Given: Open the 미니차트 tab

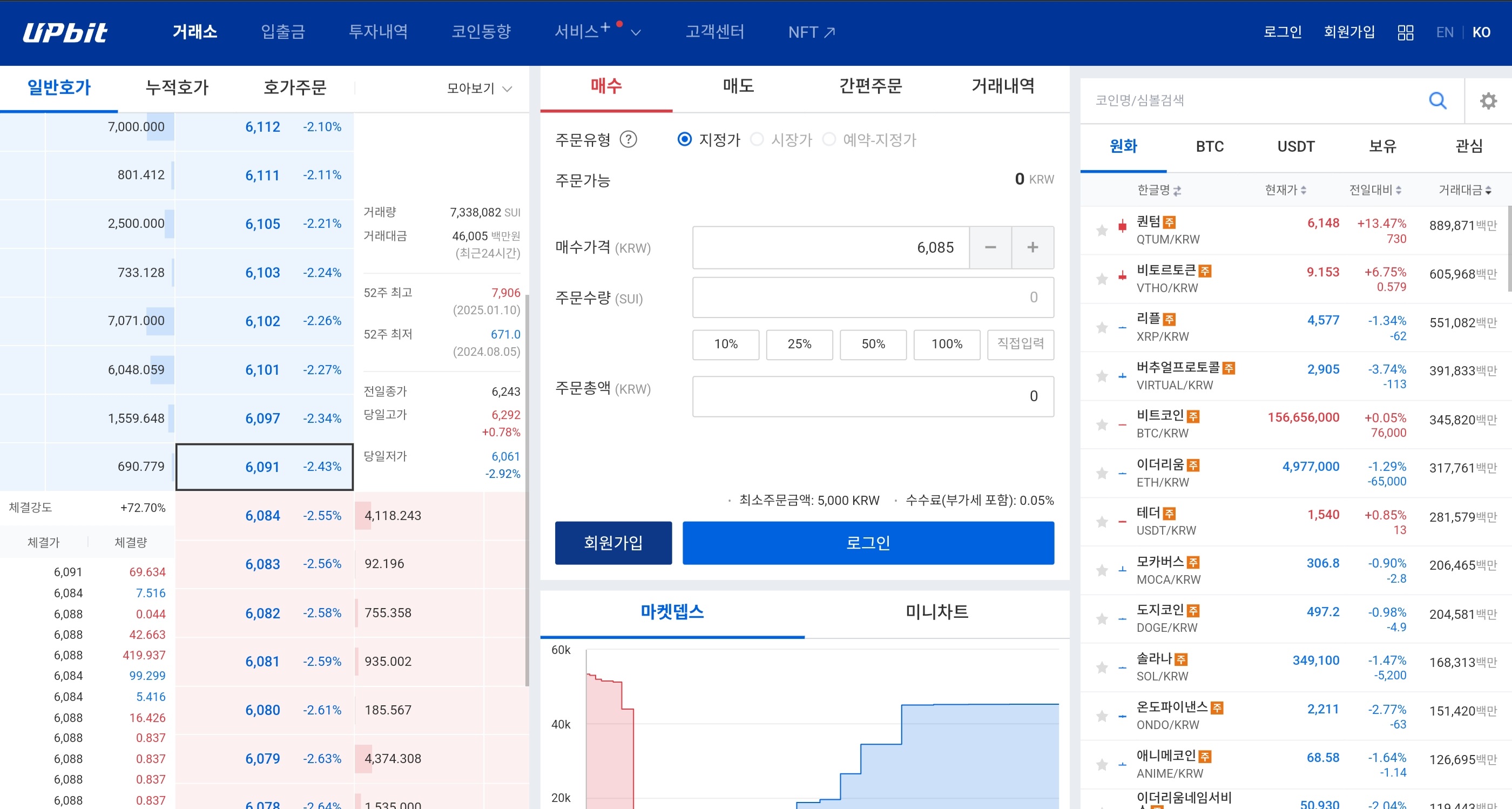Looking at the screenshot, I should click(x=936, y=612).
